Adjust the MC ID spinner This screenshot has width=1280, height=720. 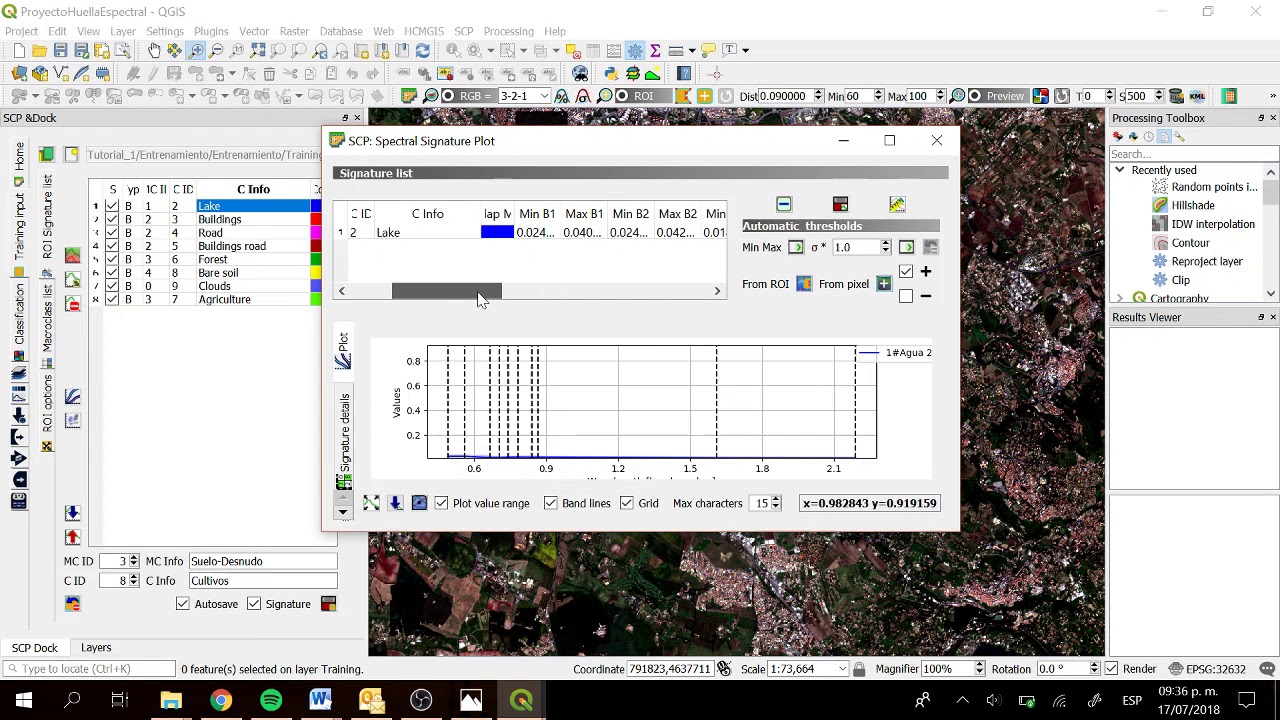(133, 561)
